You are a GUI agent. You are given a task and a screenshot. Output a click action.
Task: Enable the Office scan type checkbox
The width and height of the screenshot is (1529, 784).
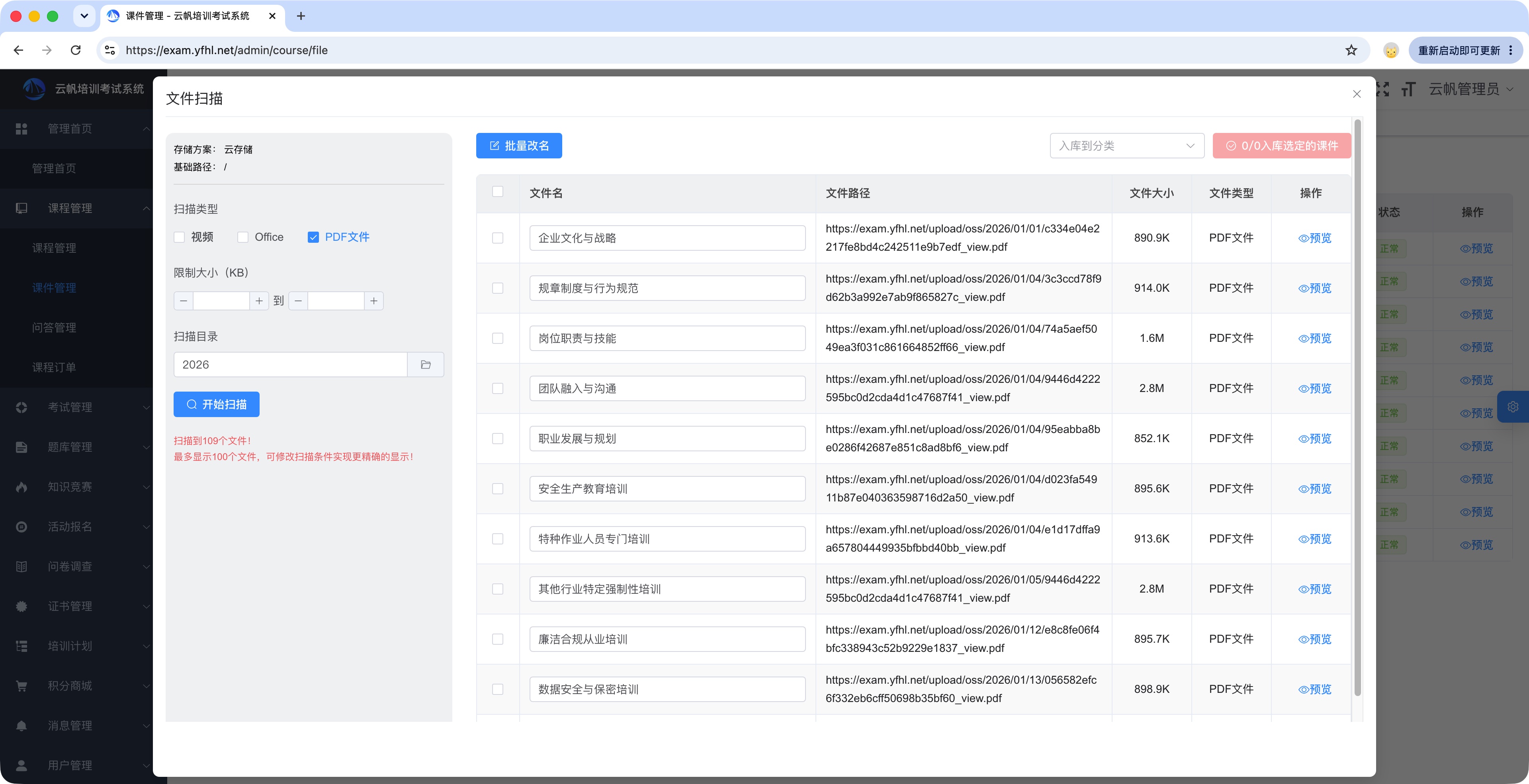(x=243, y=237)
